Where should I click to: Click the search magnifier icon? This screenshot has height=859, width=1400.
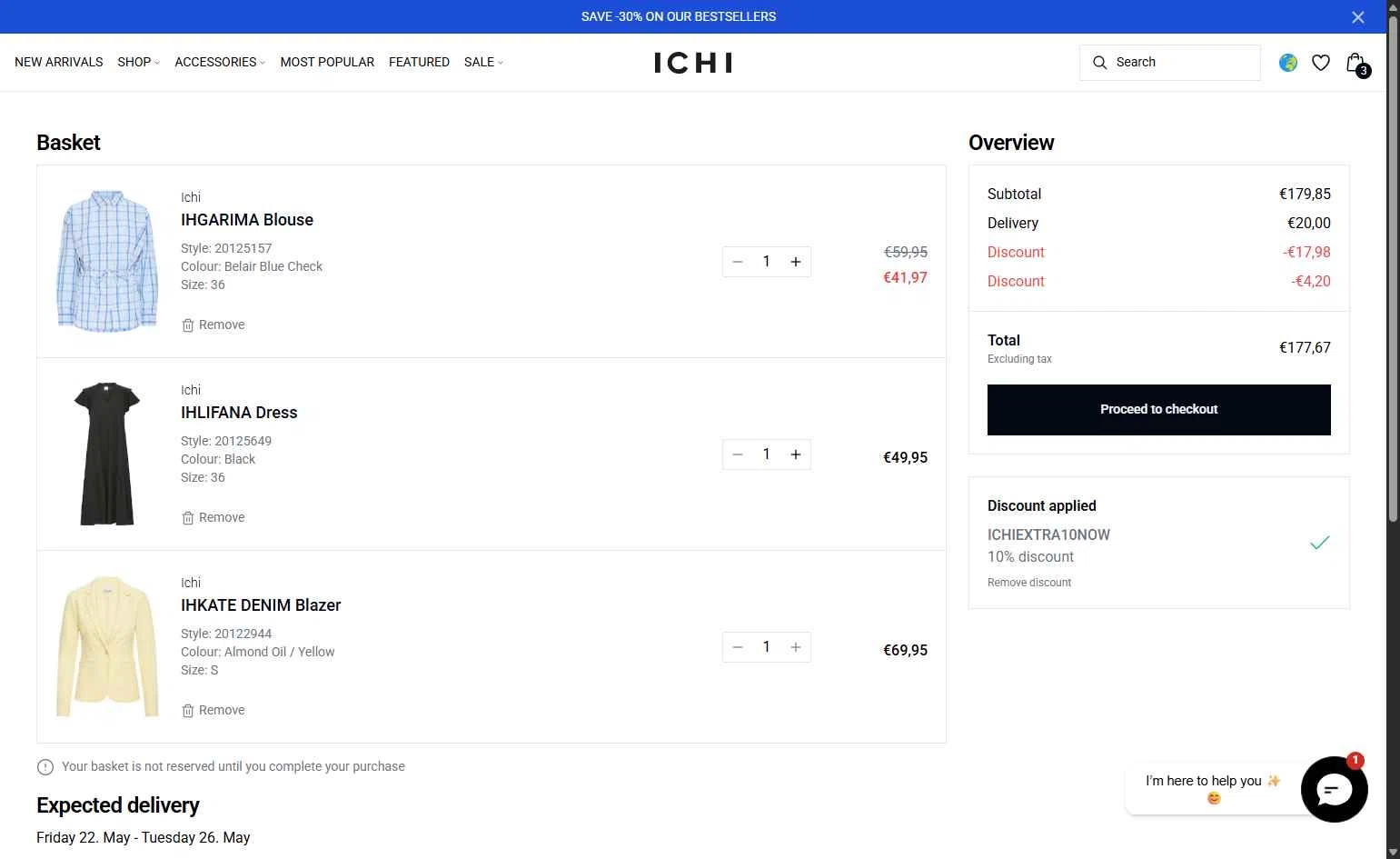point(1099,63)
